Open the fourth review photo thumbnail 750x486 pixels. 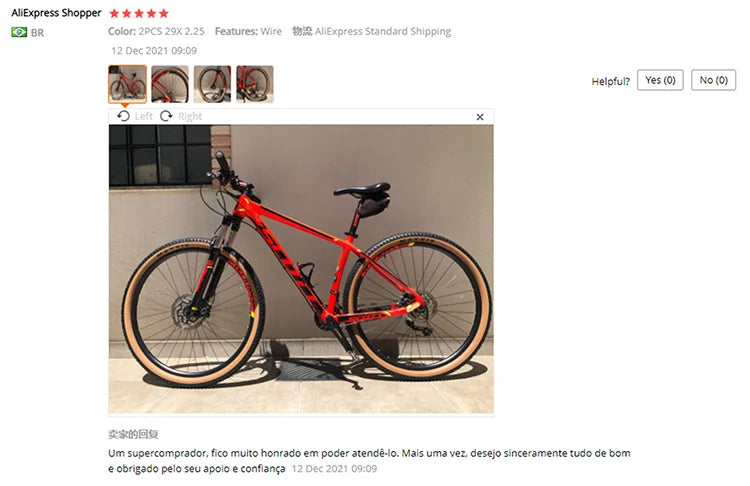pyautogui.click(x=255, y=84)
